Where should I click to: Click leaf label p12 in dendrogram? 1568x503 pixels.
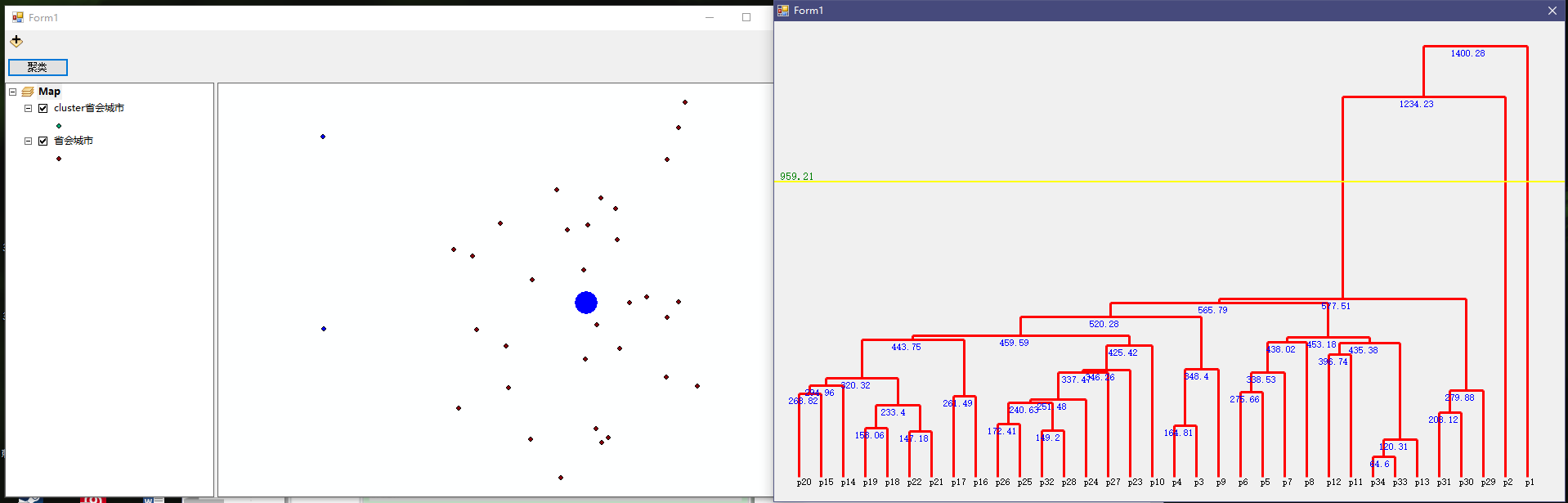coord(1333,482)
